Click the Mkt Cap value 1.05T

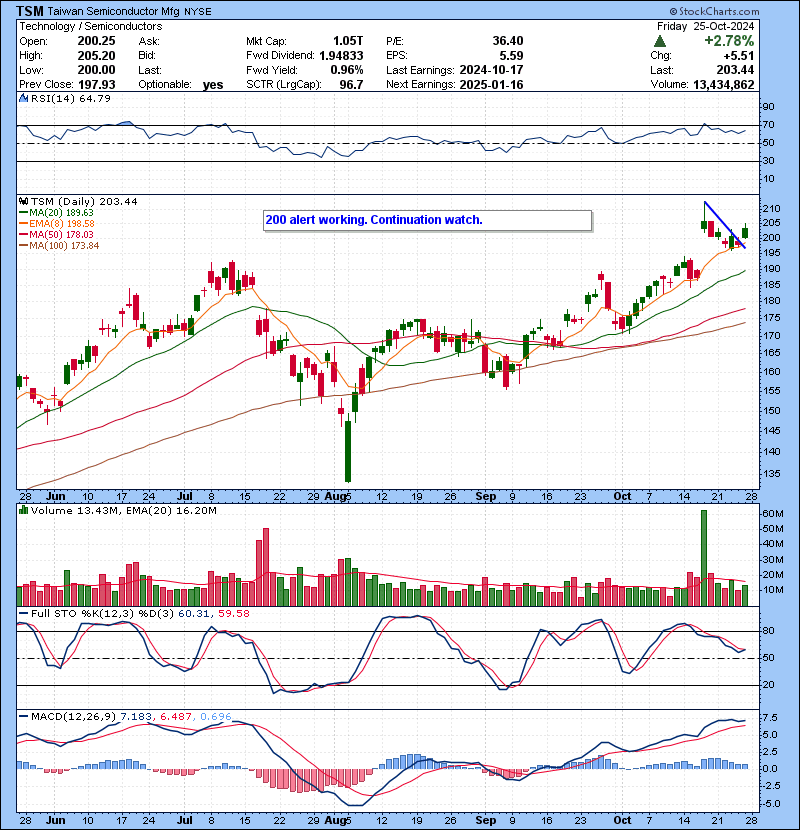tap(348, 41)
